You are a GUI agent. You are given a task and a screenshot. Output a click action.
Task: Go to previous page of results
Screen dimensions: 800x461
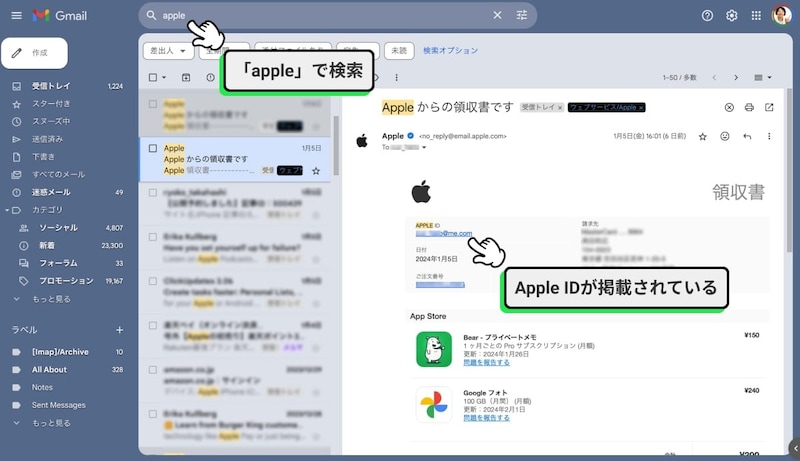pos(714,78)
